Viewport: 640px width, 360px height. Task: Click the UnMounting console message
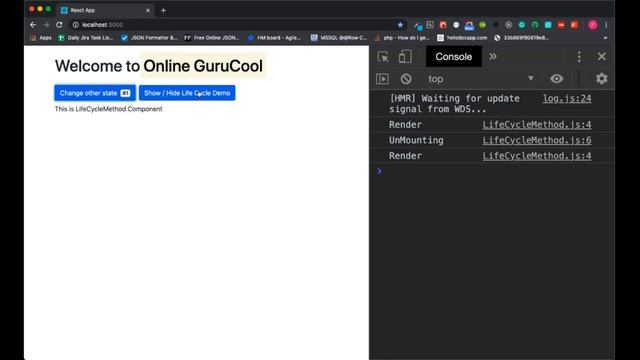point(416,140)
